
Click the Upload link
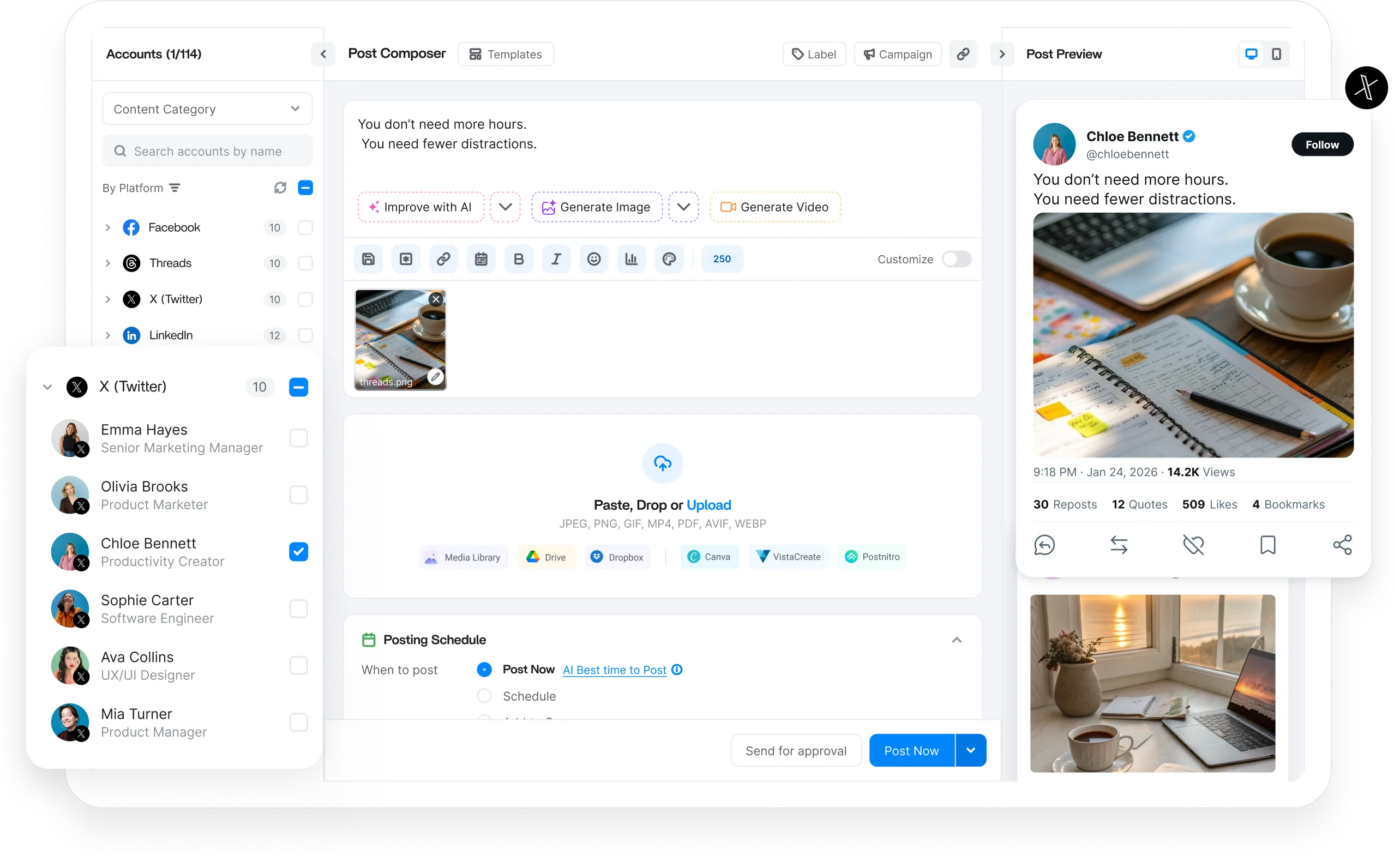(708, 505)
